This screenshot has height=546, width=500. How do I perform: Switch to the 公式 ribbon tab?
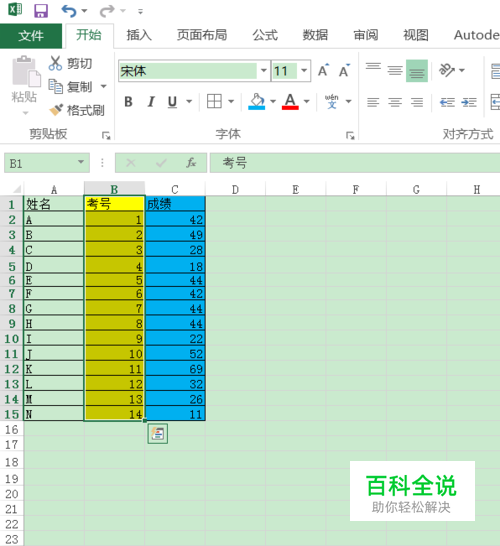click(265, 35)
